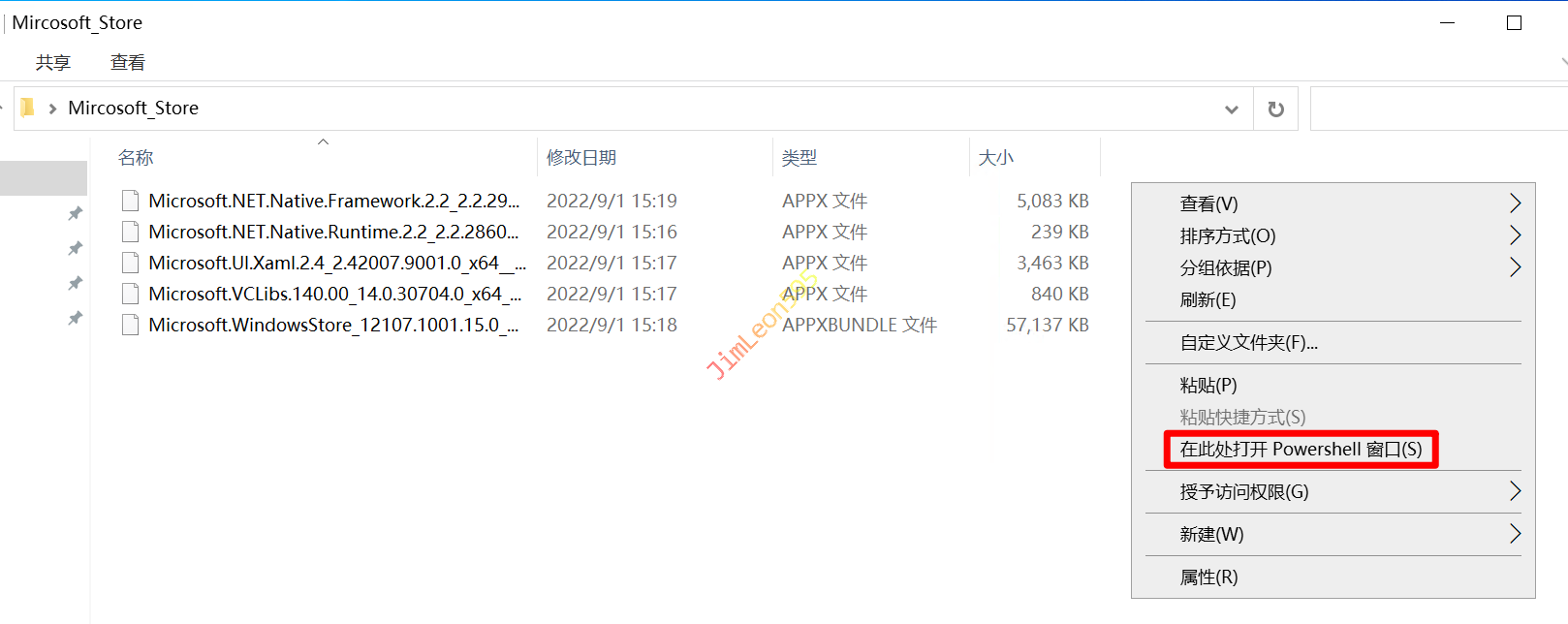This screenshot has width=1568, height=624.
Task: Select 在此处打开 Powershell 窗口(S) menu entry
Action: [1301, 450]
